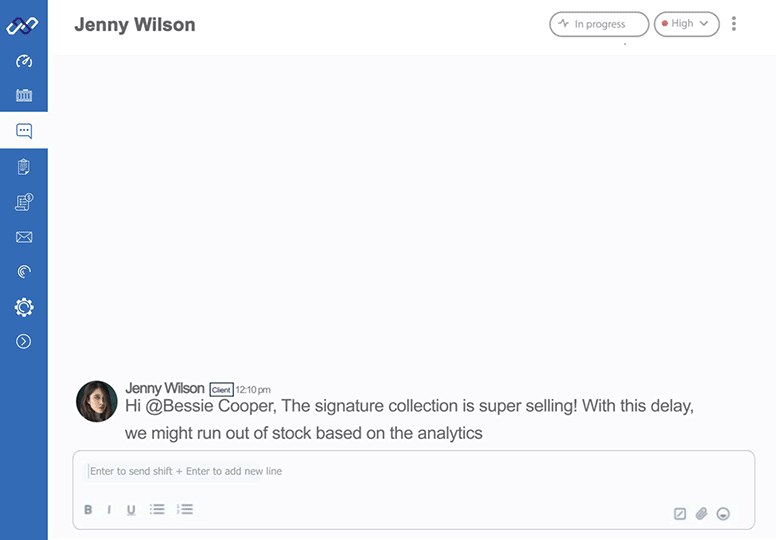Viewport: 776px width, 540px height.
Task: Open the invoices icon with dollar sign
Action: coord(24,202)
